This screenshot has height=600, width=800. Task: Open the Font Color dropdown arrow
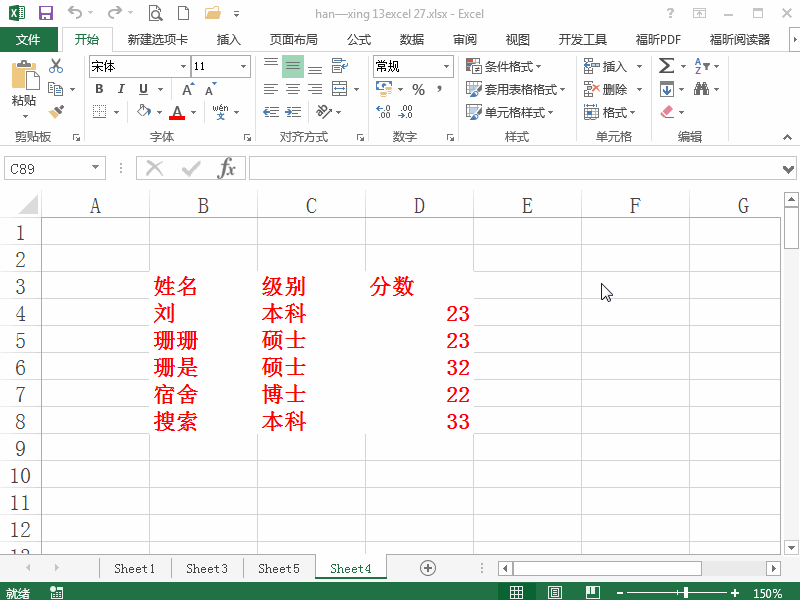[x=190, y=112]
